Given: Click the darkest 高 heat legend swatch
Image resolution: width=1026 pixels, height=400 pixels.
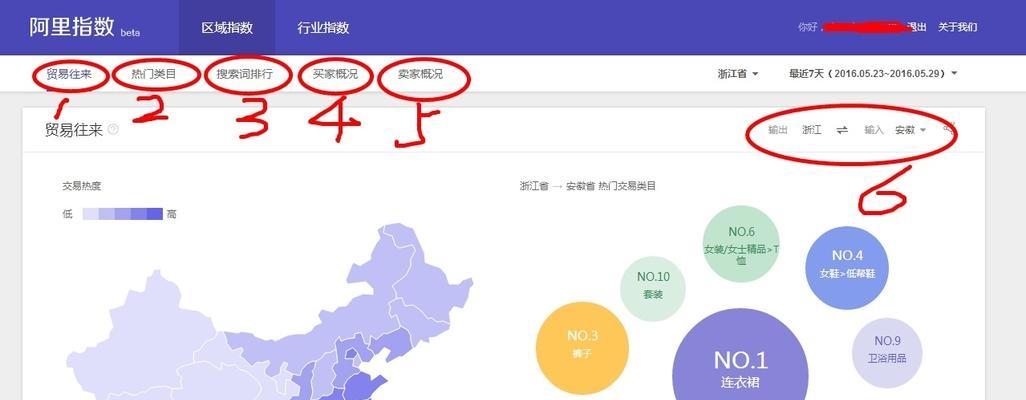Looking at the screenshot, I should coord(155,214).
